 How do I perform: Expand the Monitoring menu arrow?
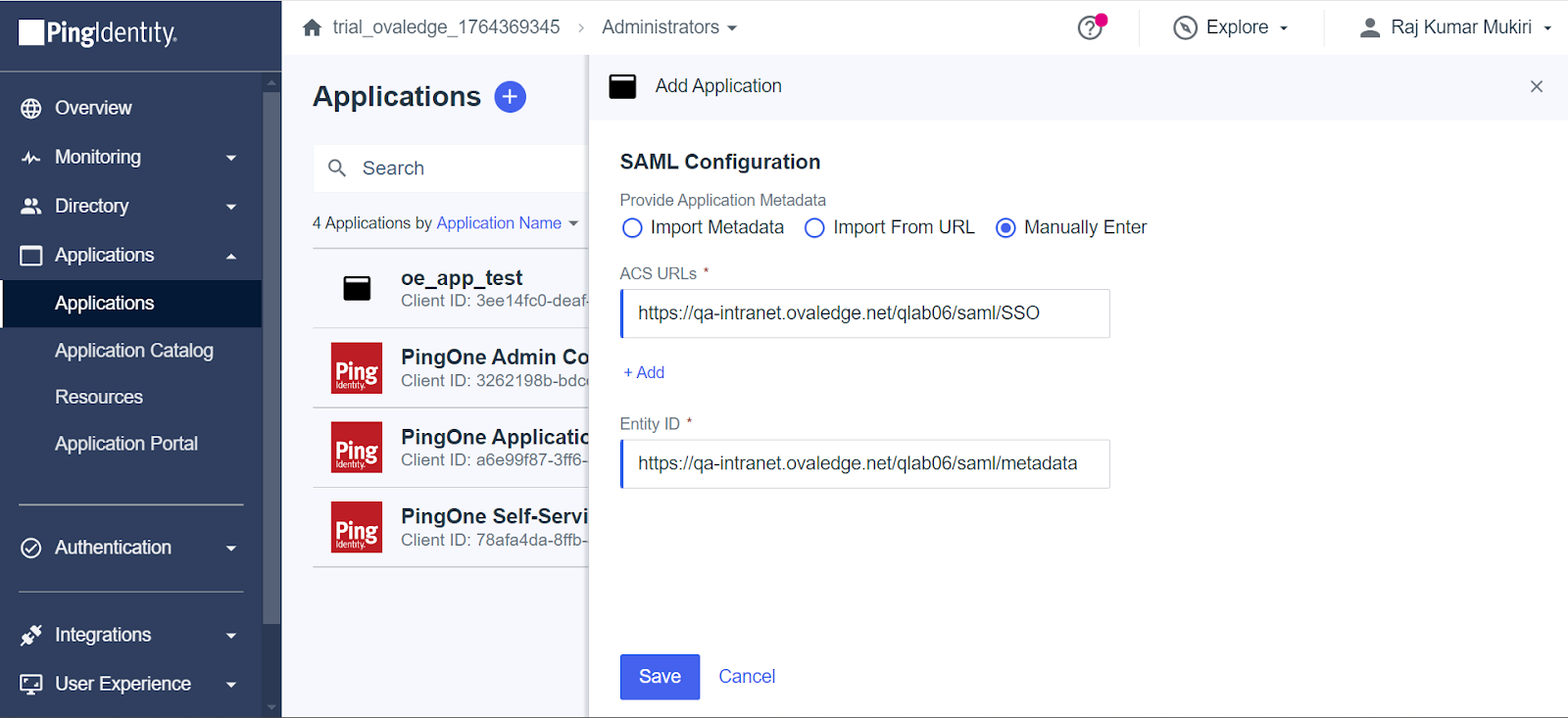point(231,158)
